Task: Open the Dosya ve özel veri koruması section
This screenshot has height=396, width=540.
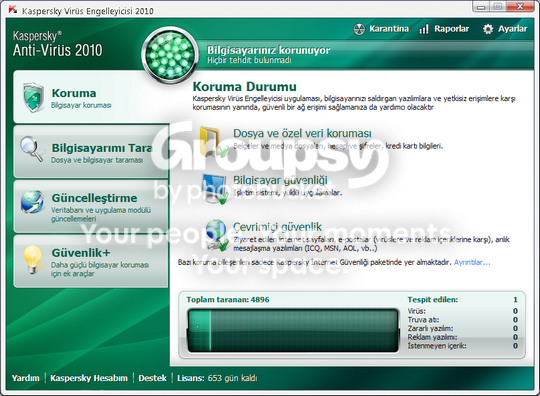Action: click(x=302, y=133)
